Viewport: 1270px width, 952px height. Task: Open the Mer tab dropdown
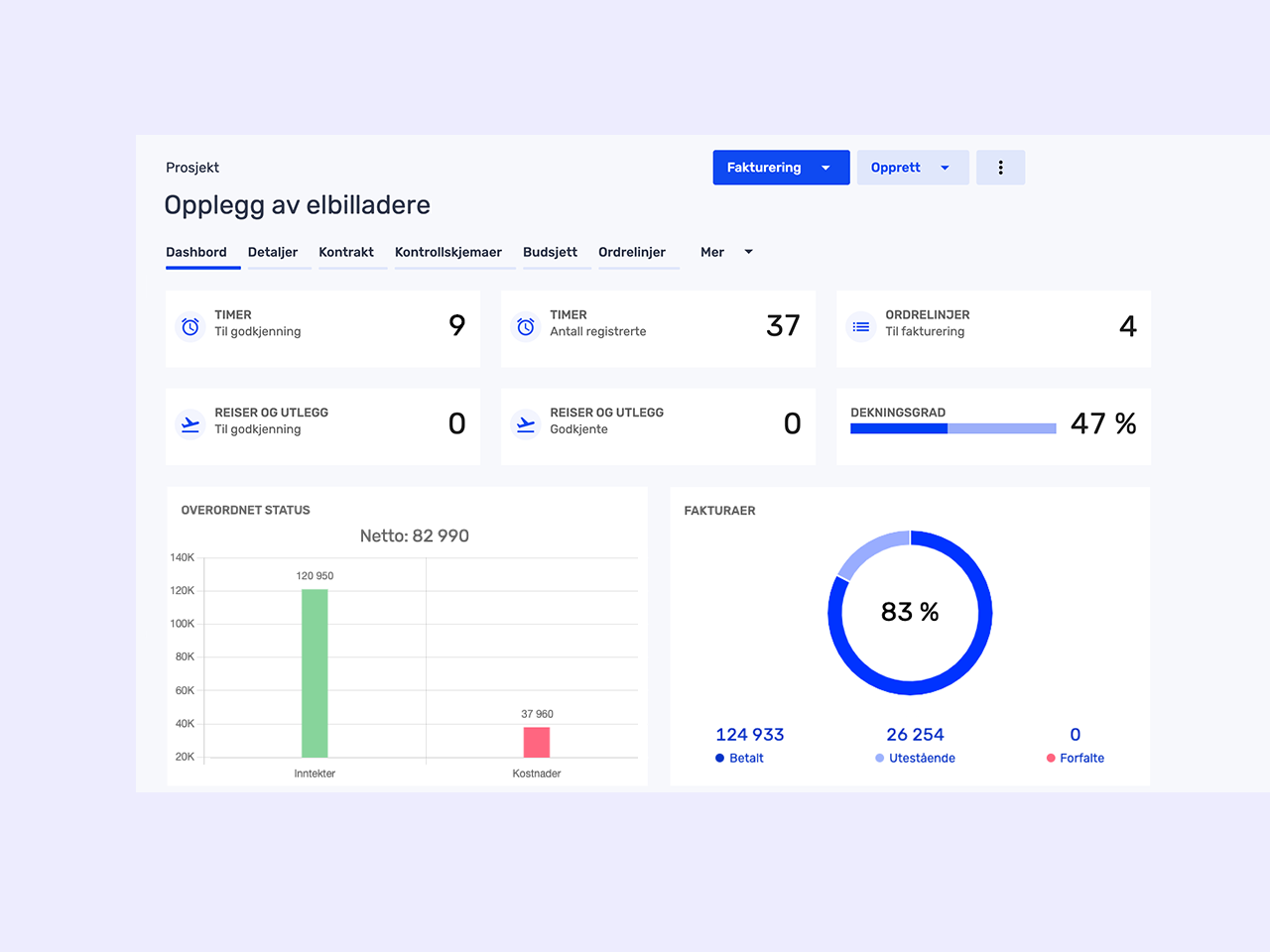[726, 253]
